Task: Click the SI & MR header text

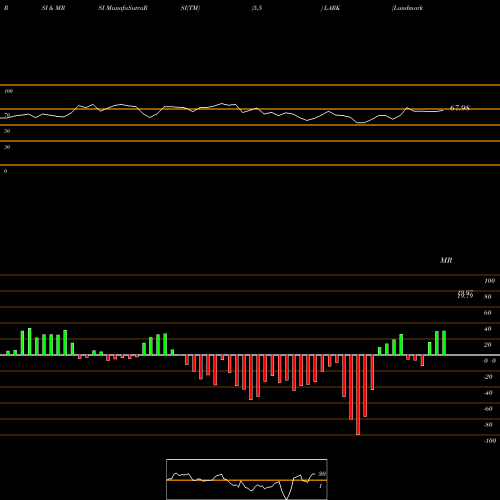Action: pyautogui.click(x=53, y=8)
